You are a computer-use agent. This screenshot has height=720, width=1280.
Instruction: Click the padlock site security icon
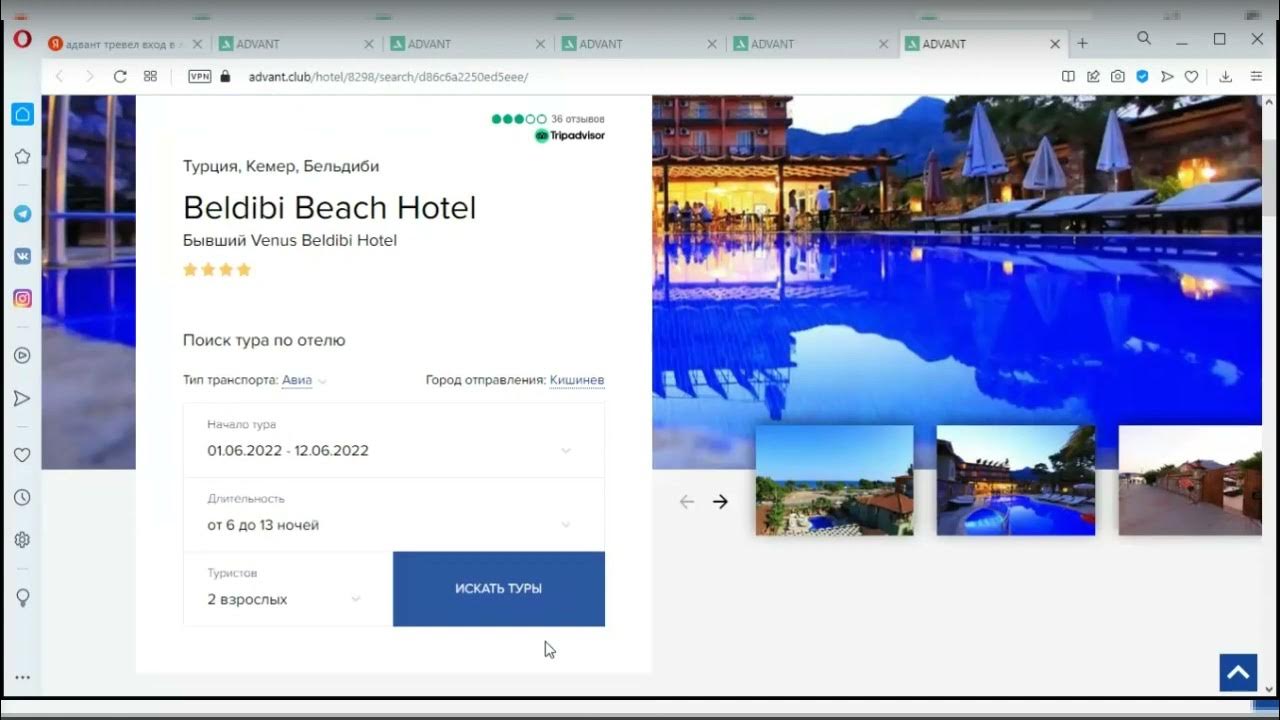pyautogui.click(x=225, y=76)
